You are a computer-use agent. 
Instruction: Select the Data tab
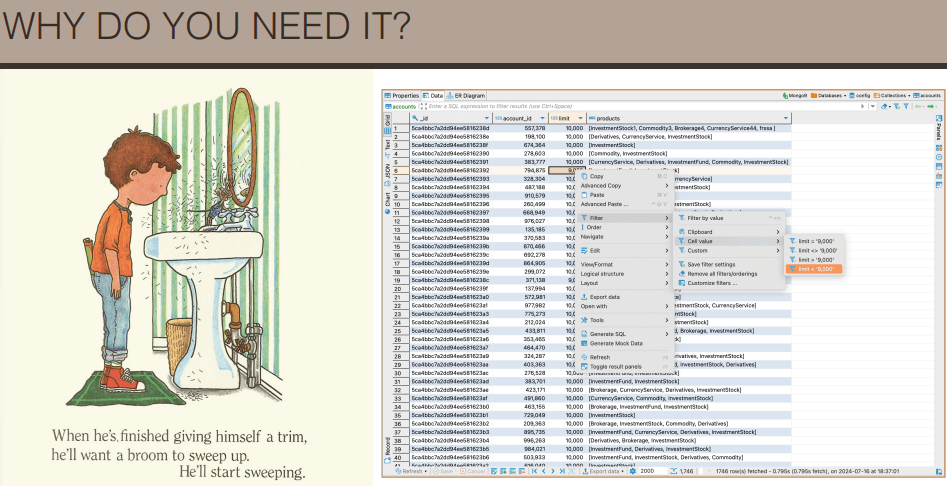point(433,95)
